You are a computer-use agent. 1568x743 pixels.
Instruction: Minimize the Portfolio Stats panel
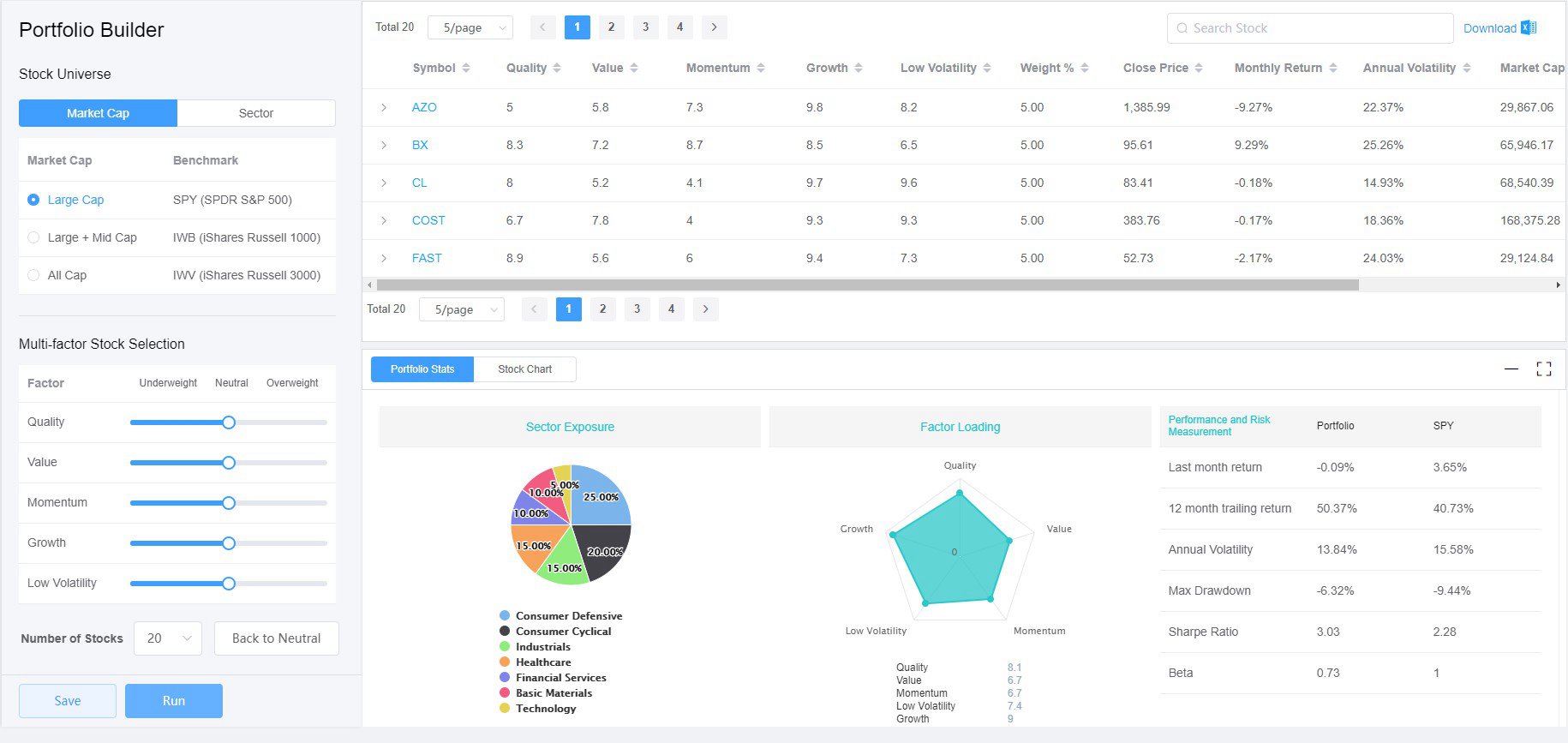(1511, 369)
